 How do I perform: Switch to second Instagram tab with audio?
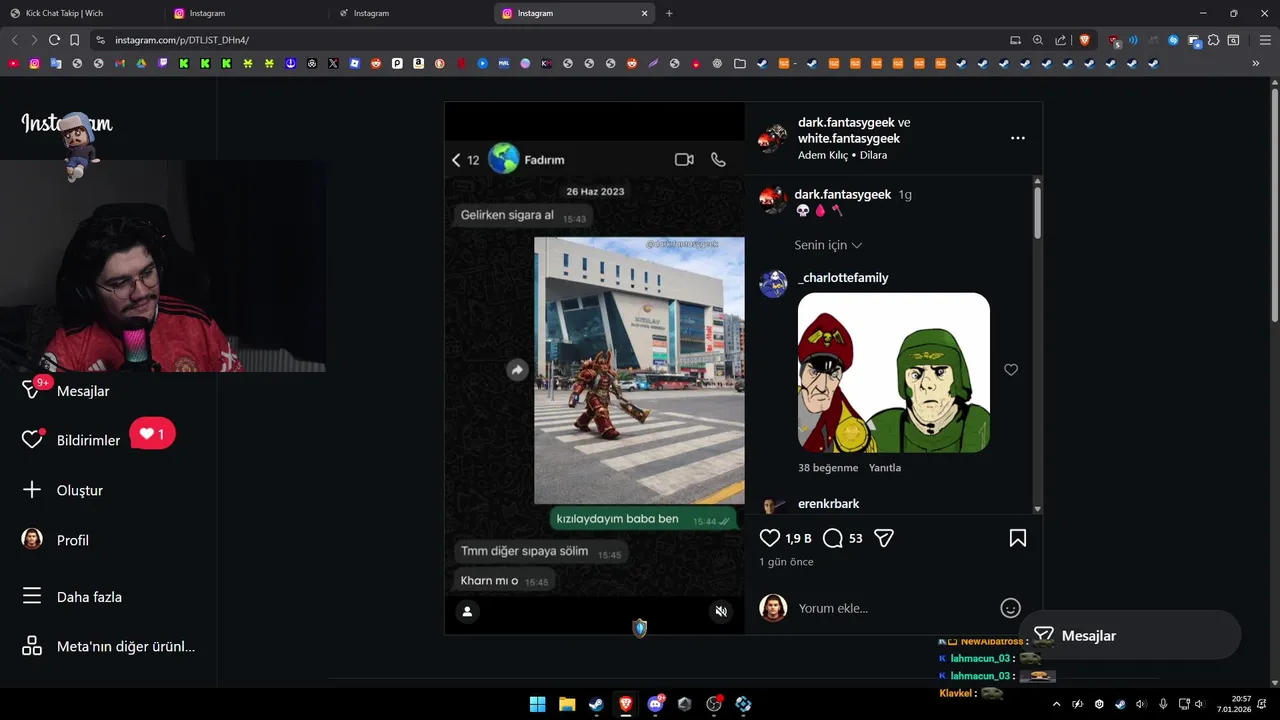(x=410, y=13)
